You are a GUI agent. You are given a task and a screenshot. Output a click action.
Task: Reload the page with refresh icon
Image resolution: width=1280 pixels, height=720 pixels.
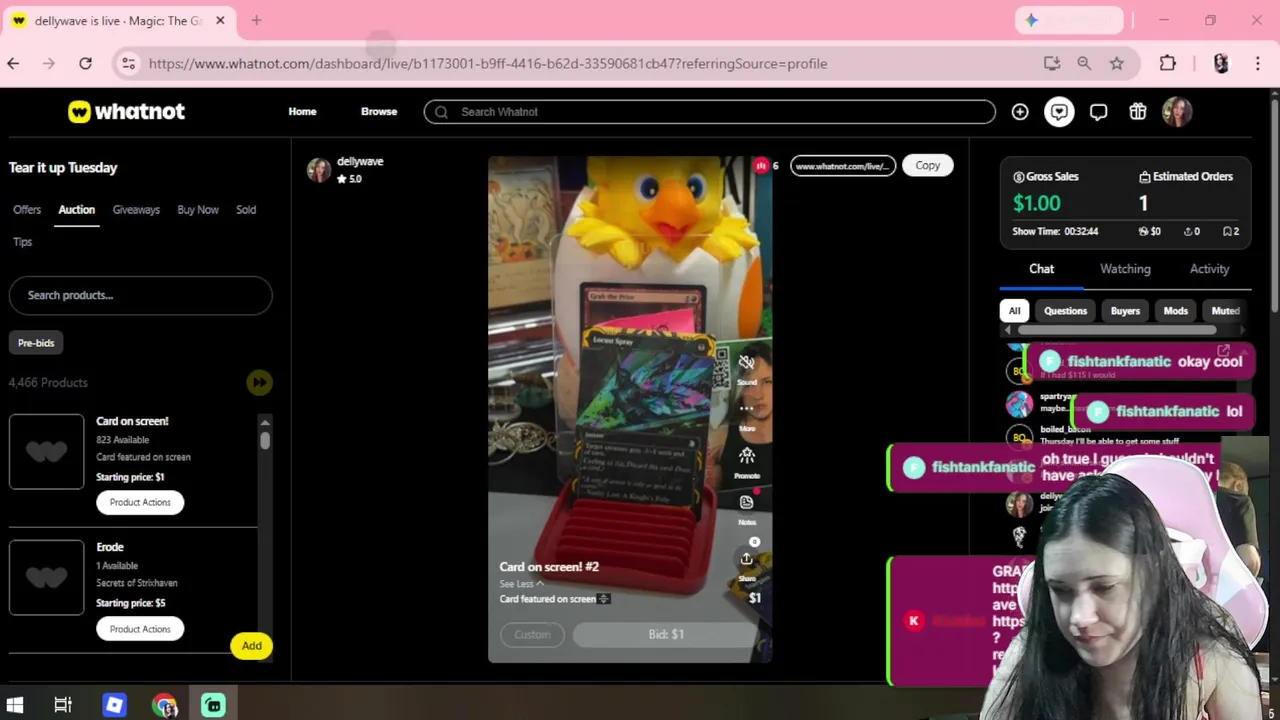[86, 64]
